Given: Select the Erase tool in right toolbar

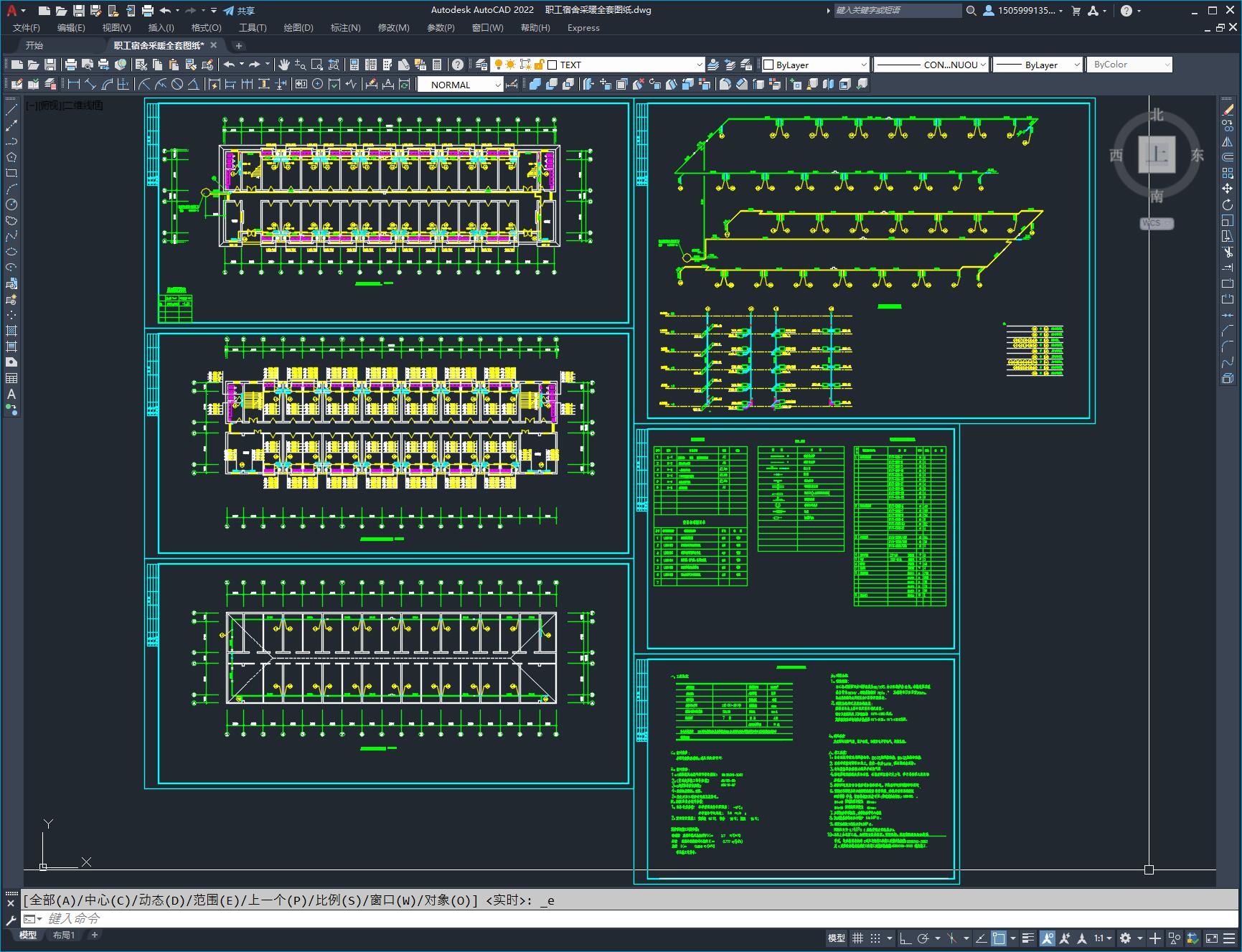Looking at the screenshot, I should [x=1228, y=110].
